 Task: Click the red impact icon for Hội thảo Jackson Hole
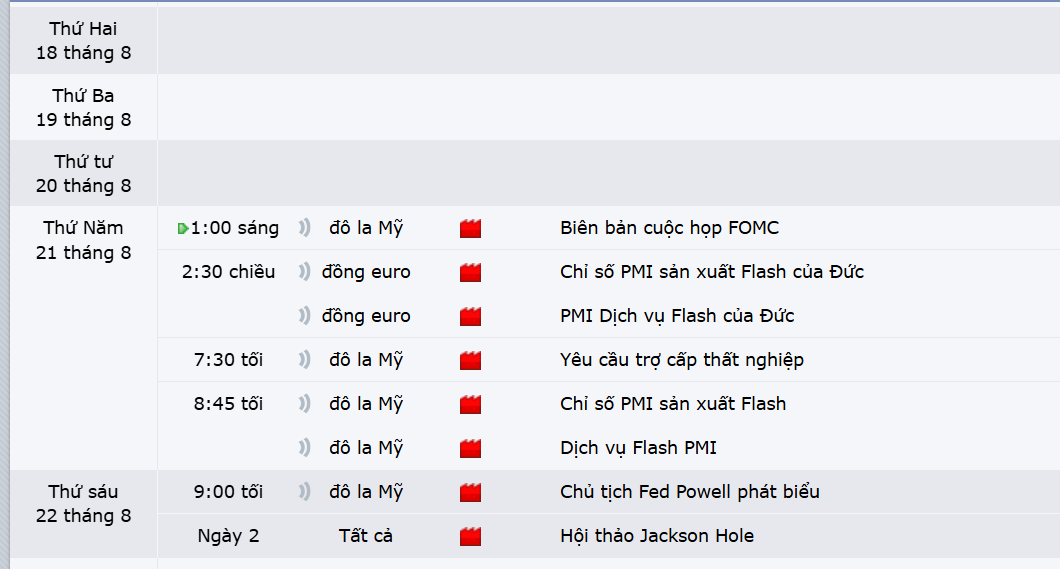(470, 537)
